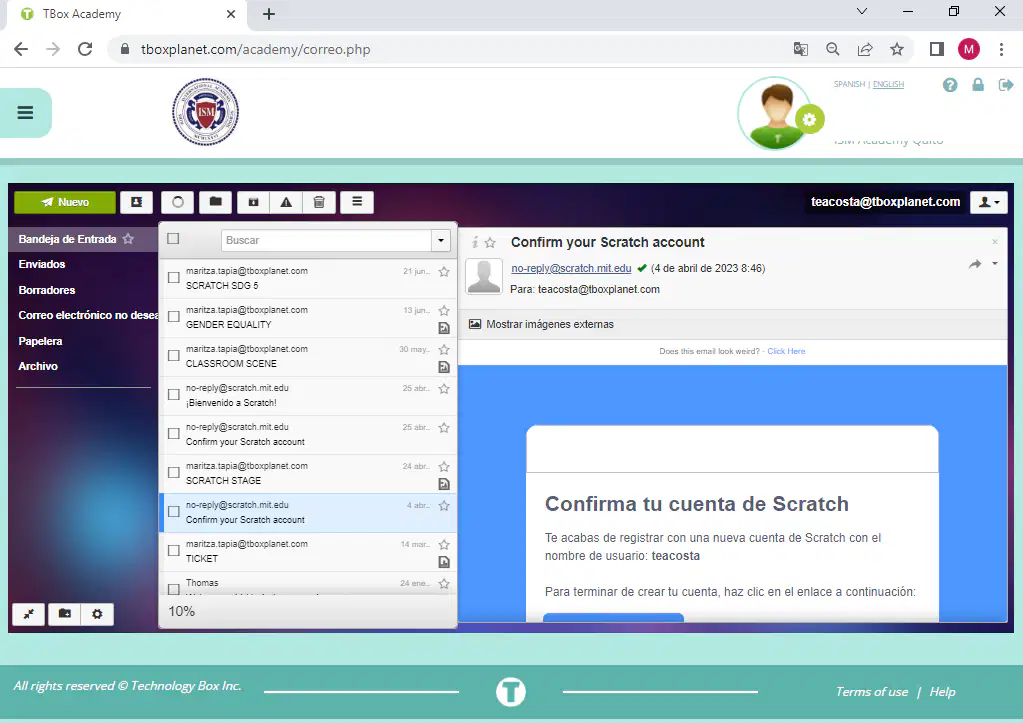The height and width of the screenshot is (723, 1023).
Task: Refresh mail with the circular reload icon
Action: [177, 202]
